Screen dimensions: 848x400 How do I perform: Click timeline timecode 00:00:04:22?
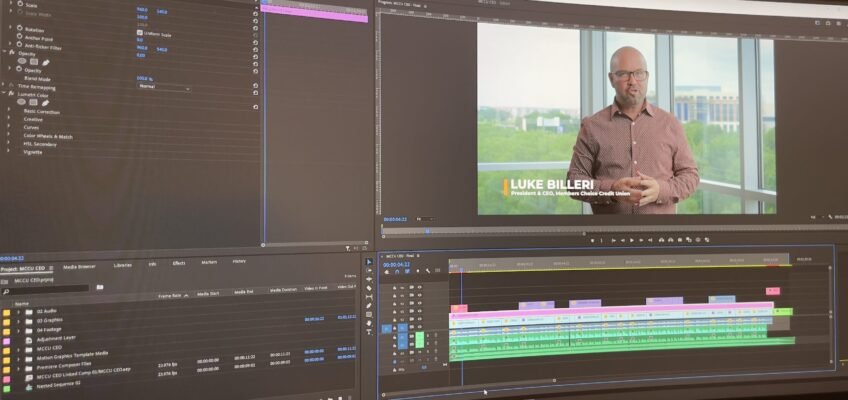[x=397, y=265]
